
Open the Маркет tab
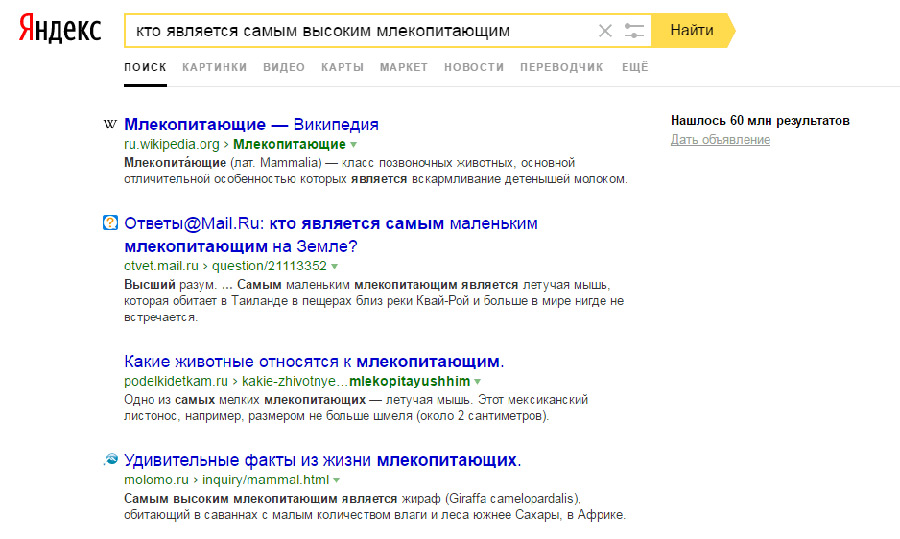404,67
